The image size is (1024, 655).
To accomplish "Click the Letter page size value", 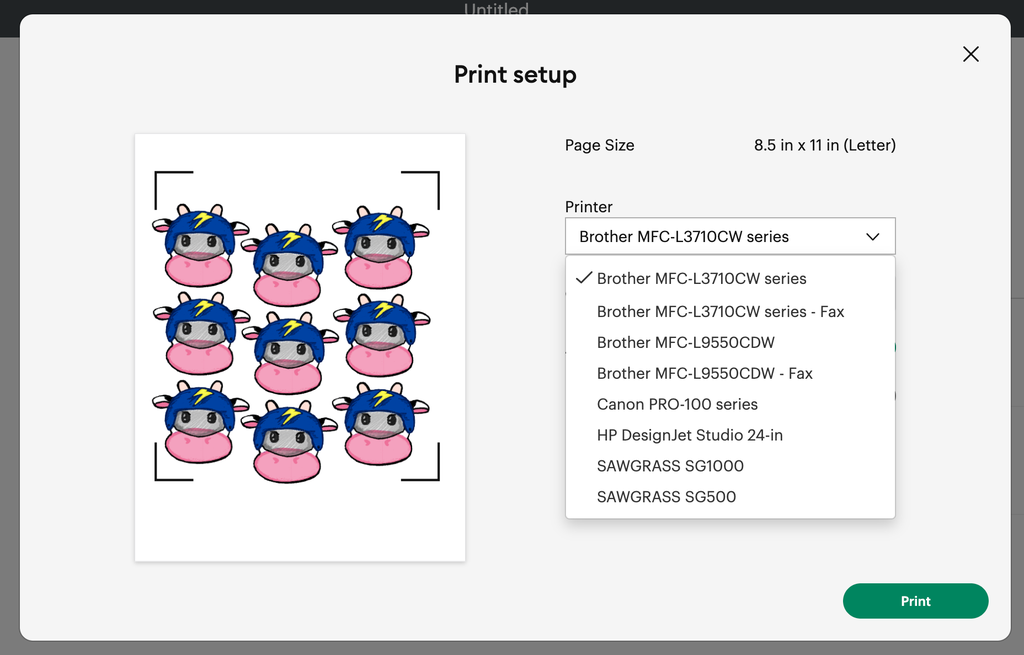I will pos(824,145).
